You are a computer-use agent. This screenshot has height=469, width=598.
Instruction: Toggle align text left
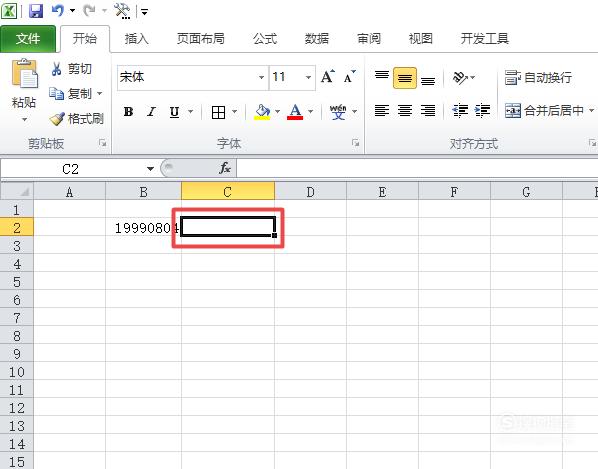(x=382, y=111)
